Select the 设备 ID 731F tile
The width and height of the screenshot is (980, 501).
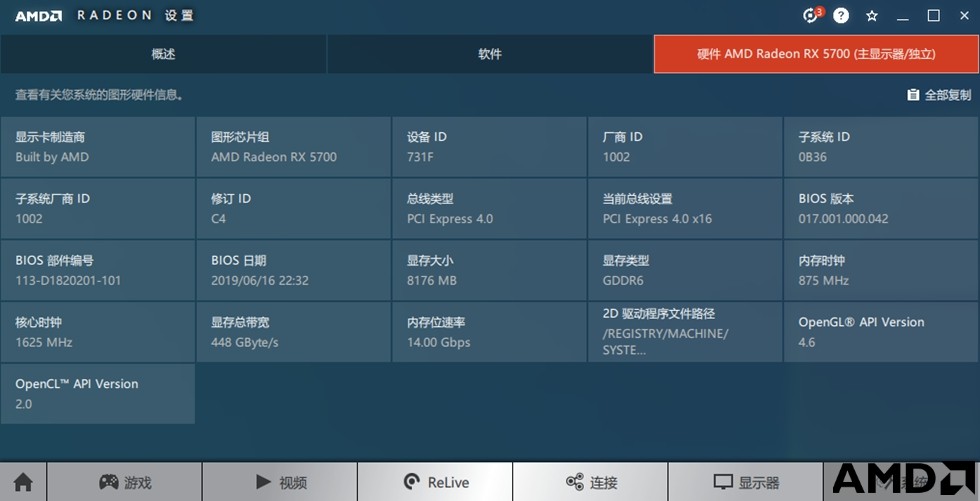(489, 146)
